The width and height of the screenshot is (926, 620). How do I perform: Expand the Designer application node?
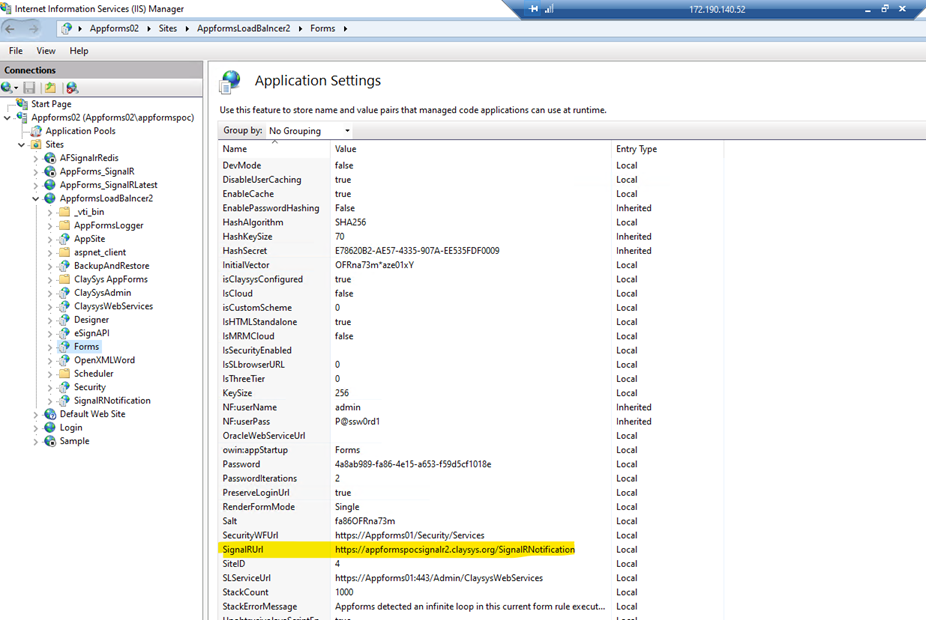(50, 320)
